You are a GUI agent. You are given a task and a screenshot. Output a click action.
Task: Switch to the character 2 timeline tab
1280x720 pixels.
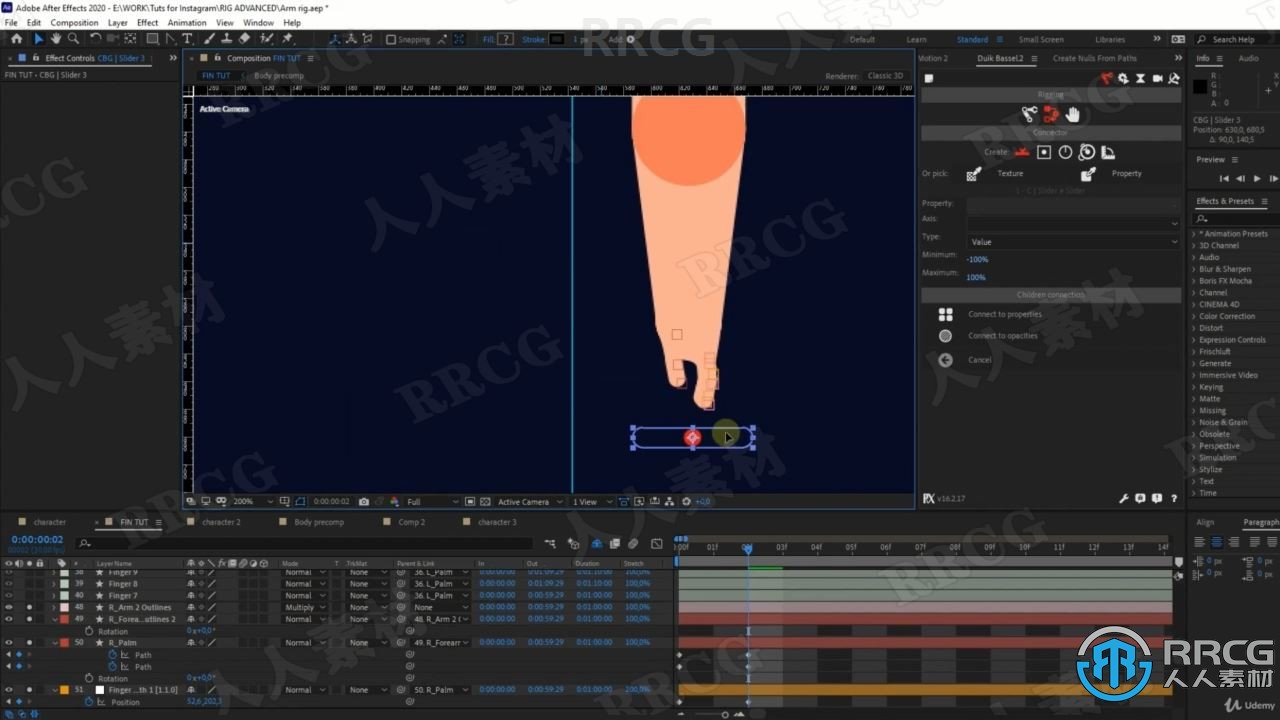(221, 522)
